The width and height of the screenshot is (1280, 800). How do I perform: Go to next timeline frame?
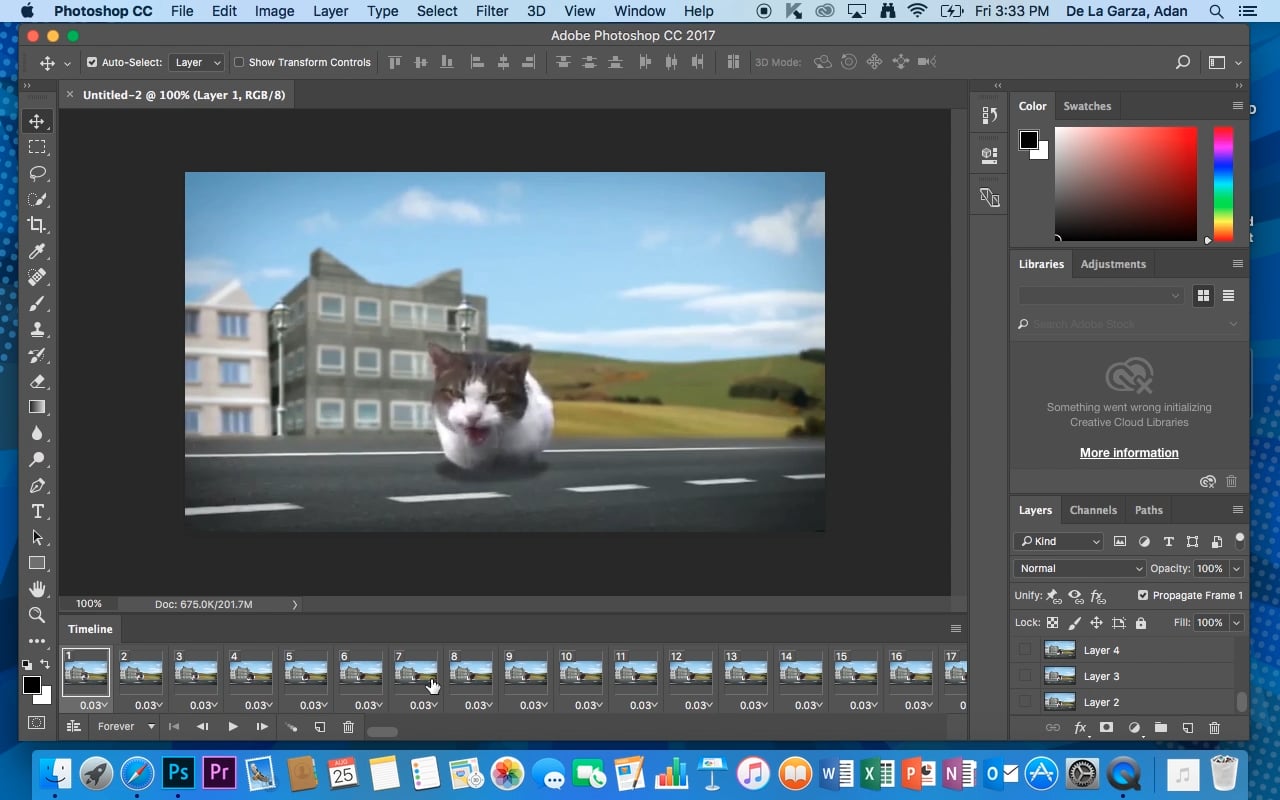[262, 727]
